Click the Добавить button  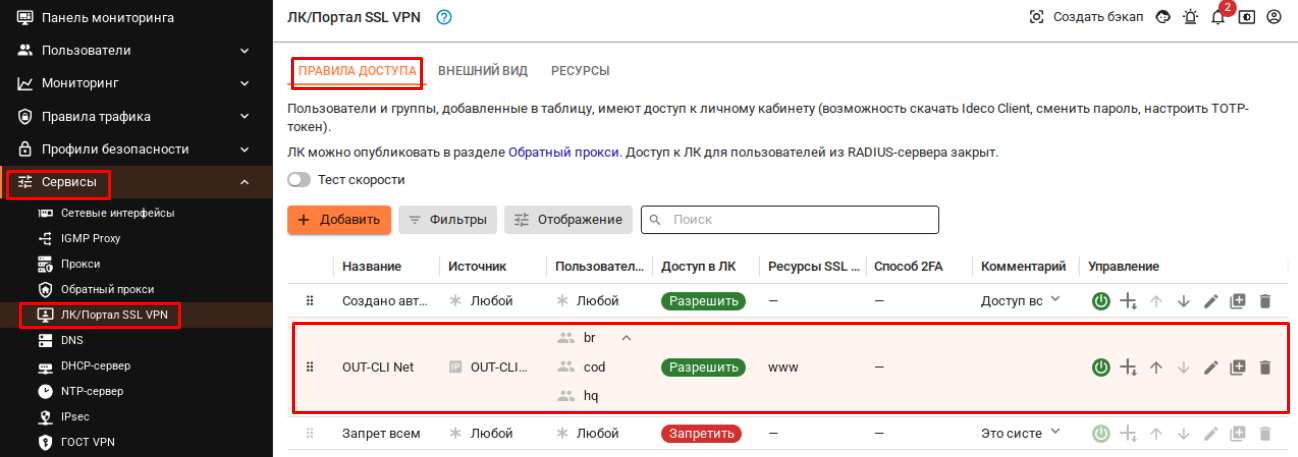[x=339, y=220]
